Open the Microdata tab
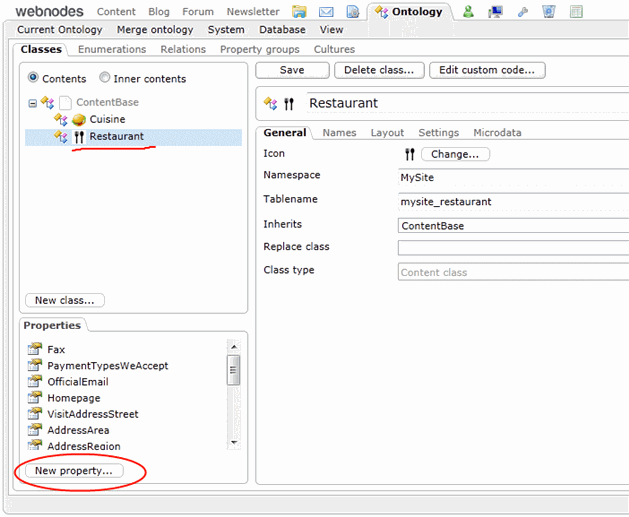This screenshot has width=629, height=517. click(497, 133)
